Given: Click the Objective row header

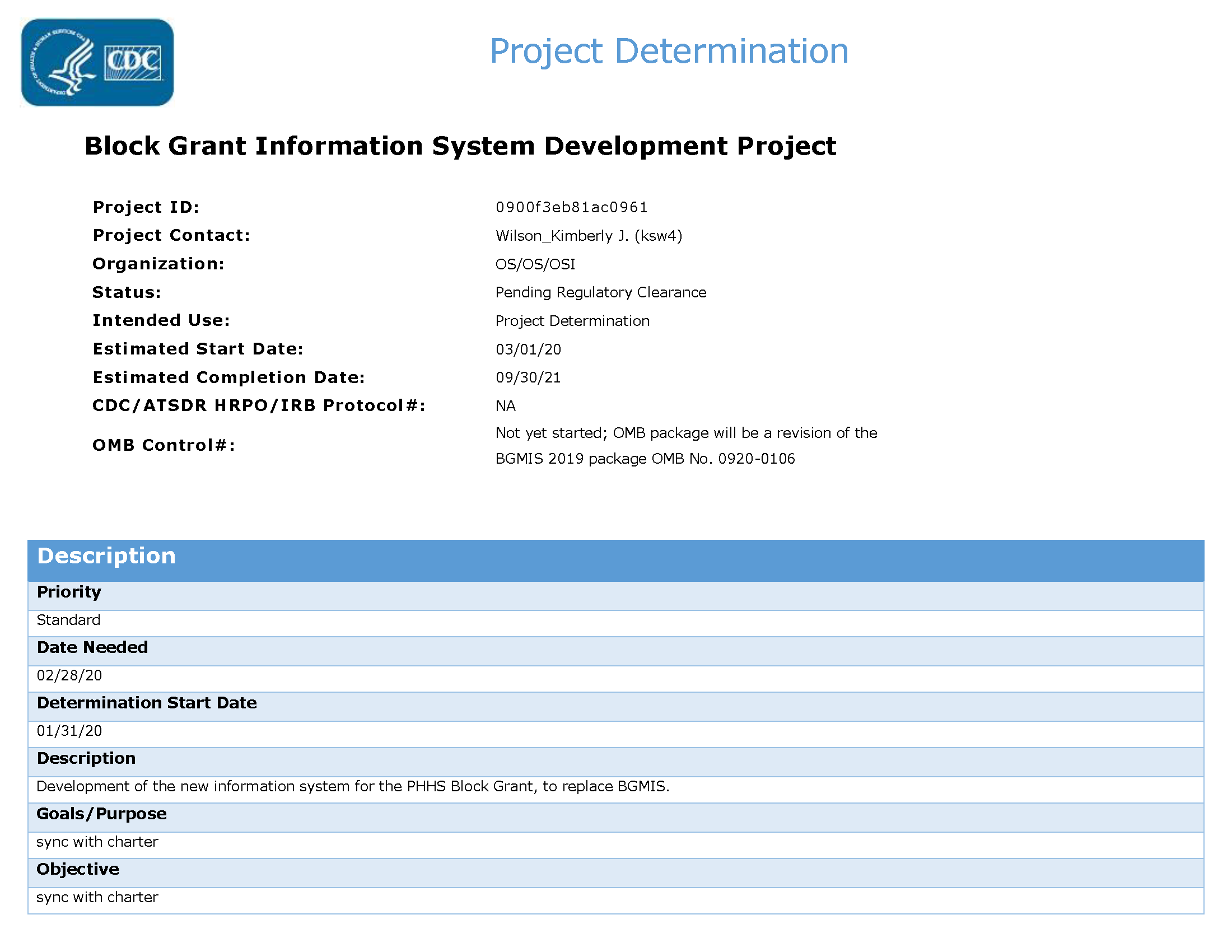Looking at the screenshot, I should pos(78,869).
